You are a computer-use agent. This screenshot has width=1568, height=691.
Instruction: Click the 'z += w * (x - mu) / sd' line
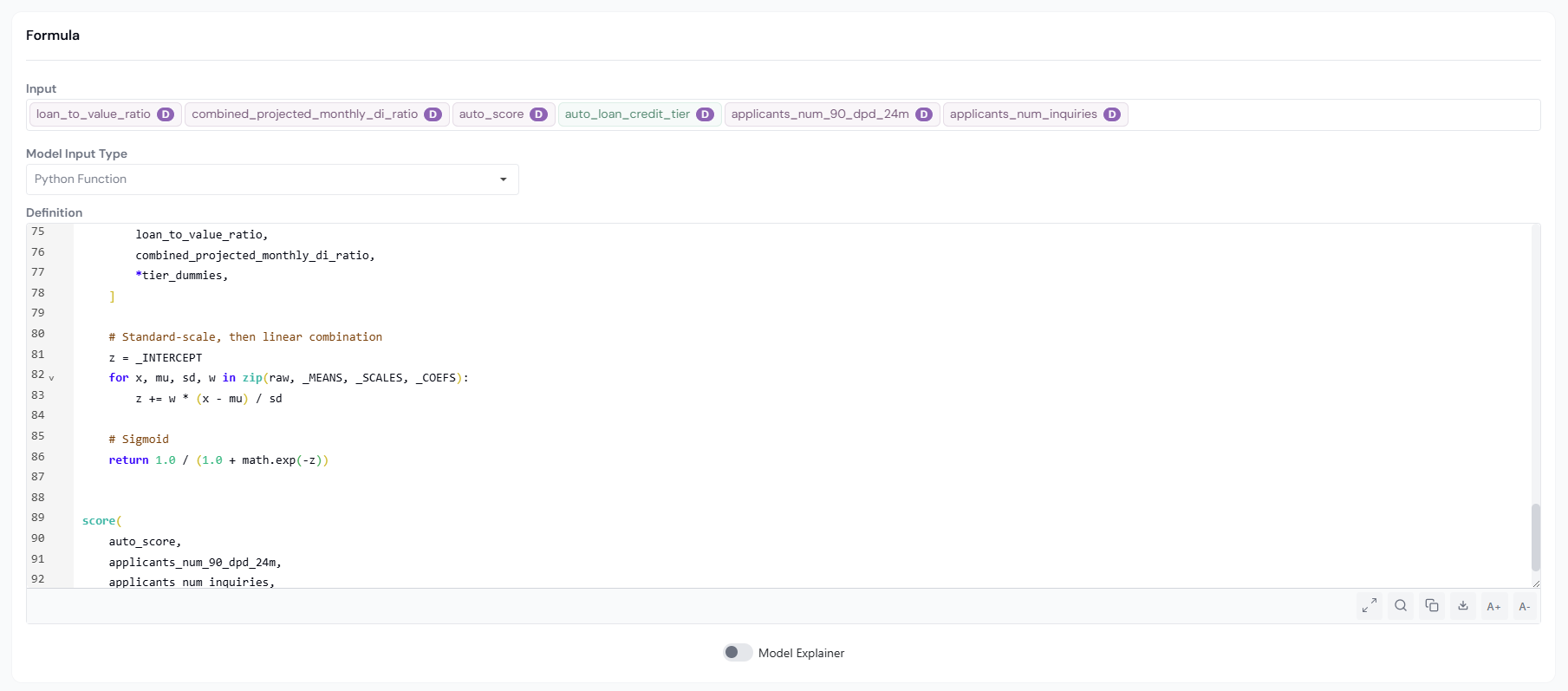209,399
